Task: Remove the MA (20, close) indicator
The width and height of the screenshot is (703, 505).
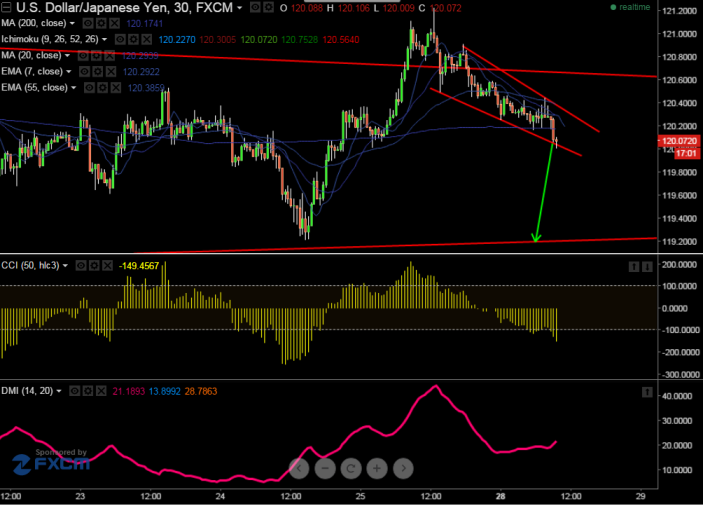Action: click(x=110, y=56)
